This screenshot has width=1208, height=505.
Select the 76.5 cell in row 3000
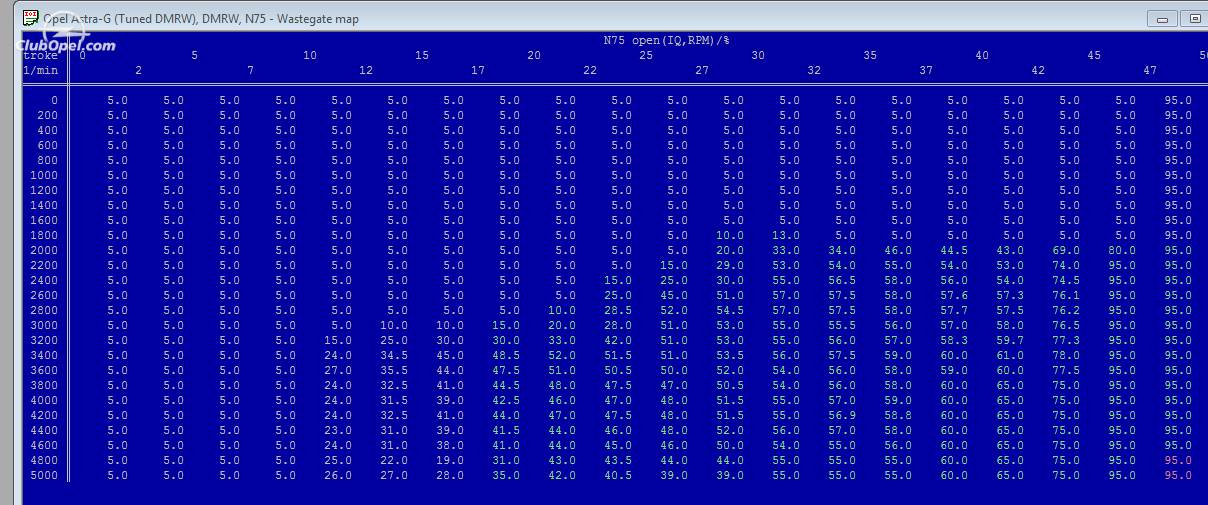tap(1066, 326)
